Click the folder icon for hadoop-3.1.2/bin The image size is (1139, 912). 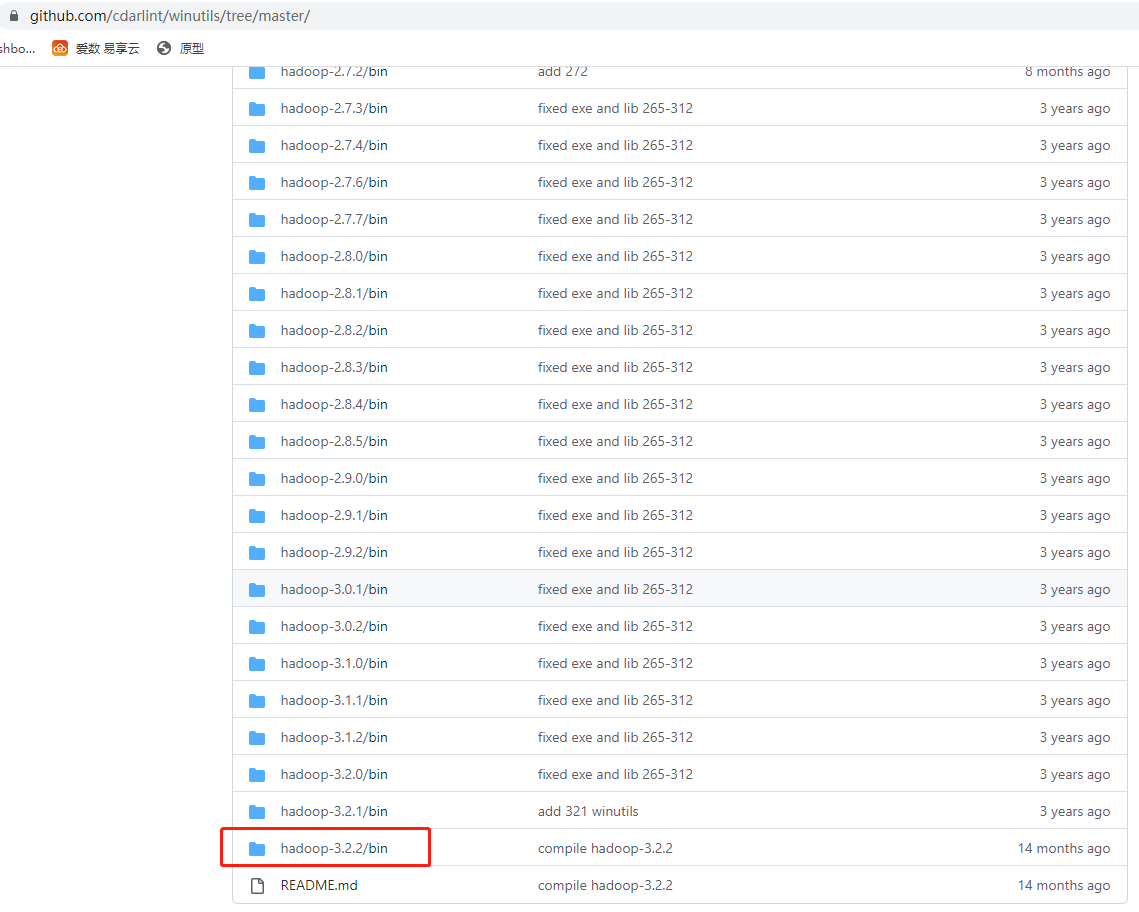click(x=257, y=738)
